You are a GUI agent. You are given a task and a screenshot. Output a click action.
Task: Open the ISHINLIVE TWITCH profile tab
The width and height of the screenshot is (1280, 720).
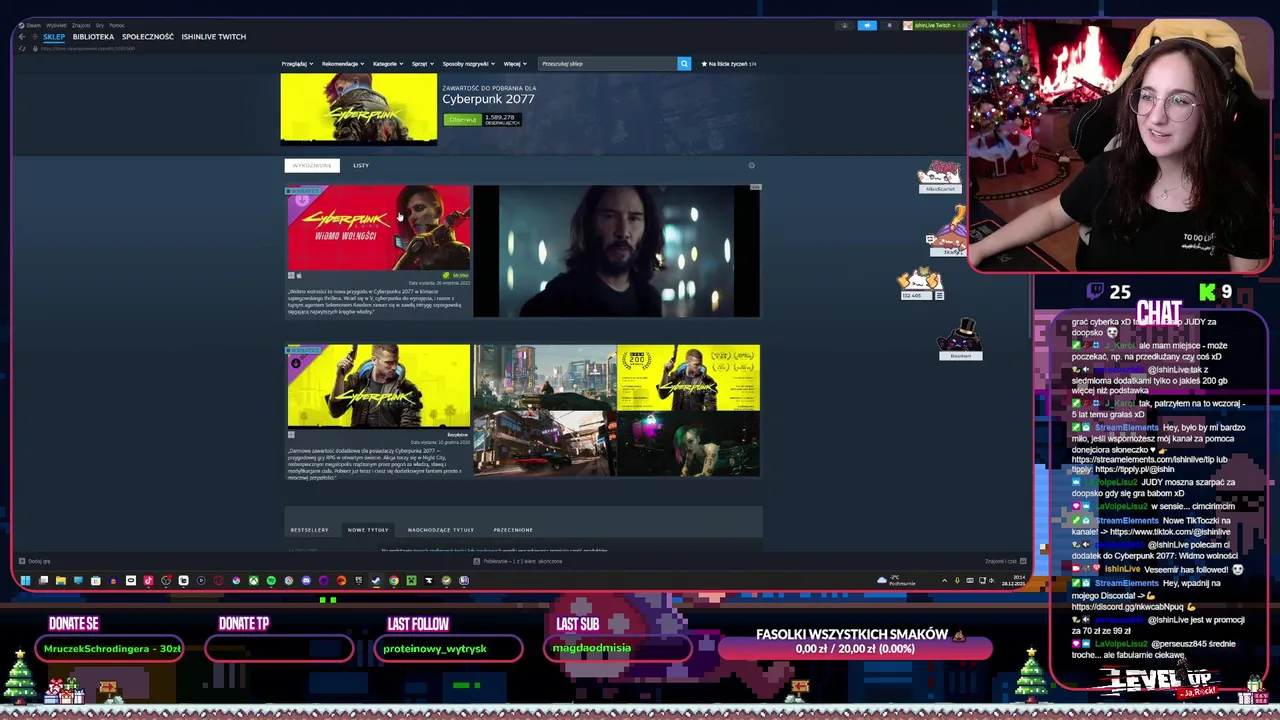[214, 37]
